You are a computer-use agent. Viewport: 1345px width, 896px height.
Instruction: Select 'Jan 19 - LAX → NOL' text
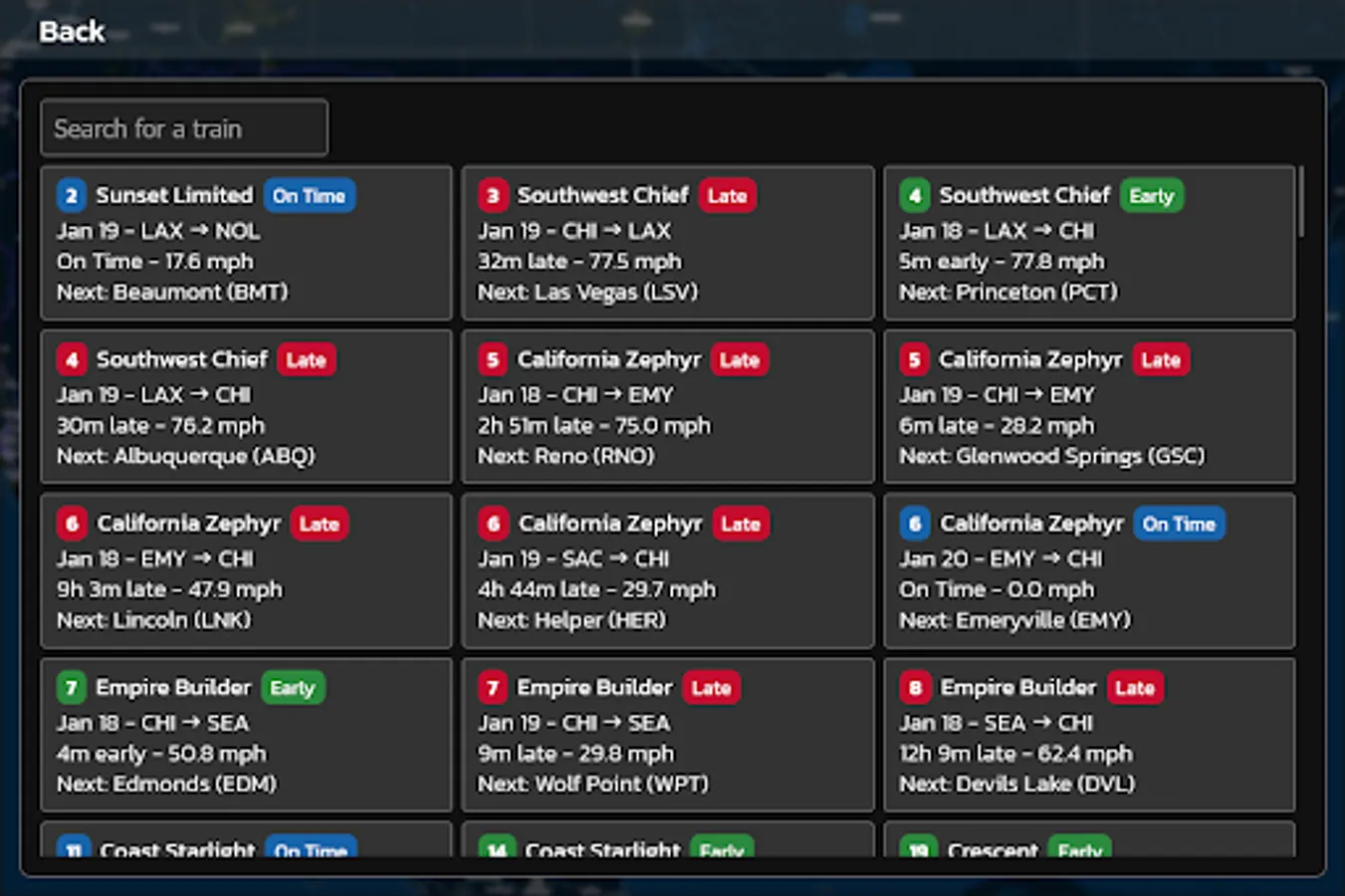pyautogui.click(x=158, y=232)
